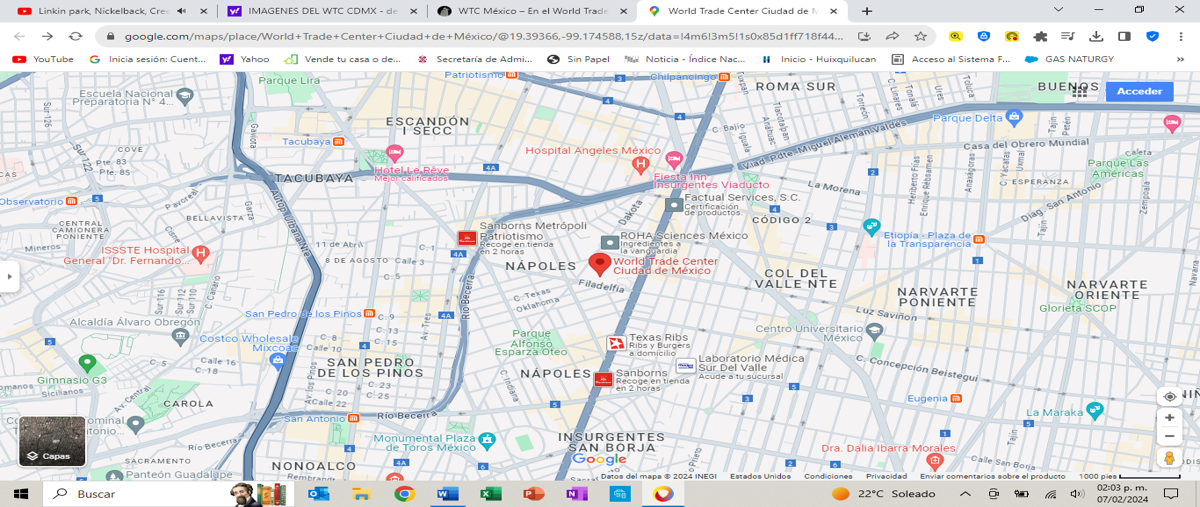This screenshot has height=507, width=1200.
Task: Open the Sanborns Metrópoli Patriotismo store marker
Action: pos(467,237)
